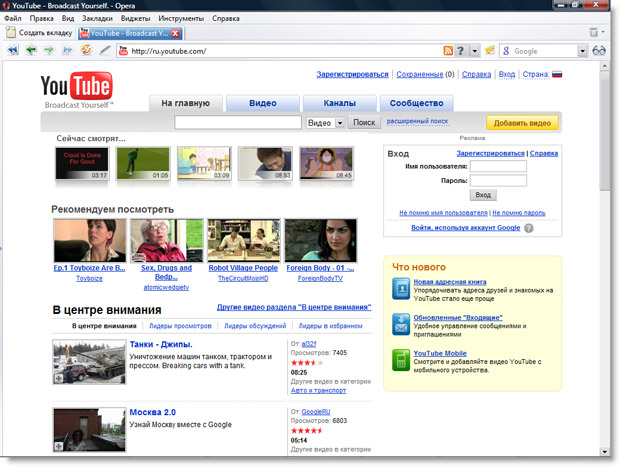Go back using the green back arrow

coord(31,50)
